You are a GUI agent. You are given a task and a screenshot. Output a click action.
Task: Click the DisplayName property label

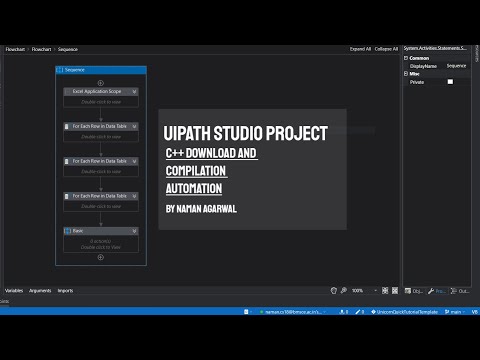[x=423, y=66]
